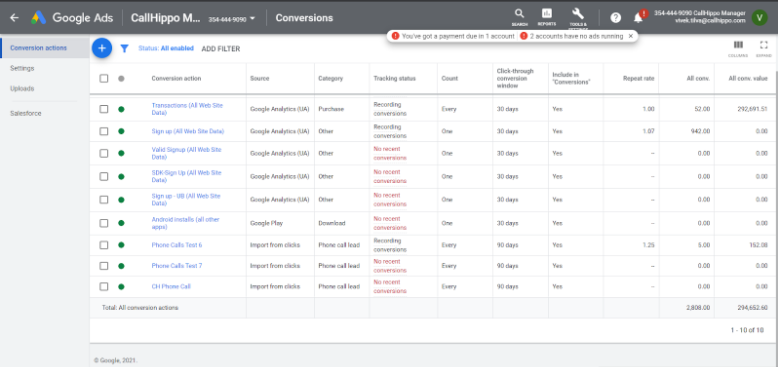The image size is (778, 367).
Task: Open SDK-Sign Up conversion action
Action: [186, 177]
